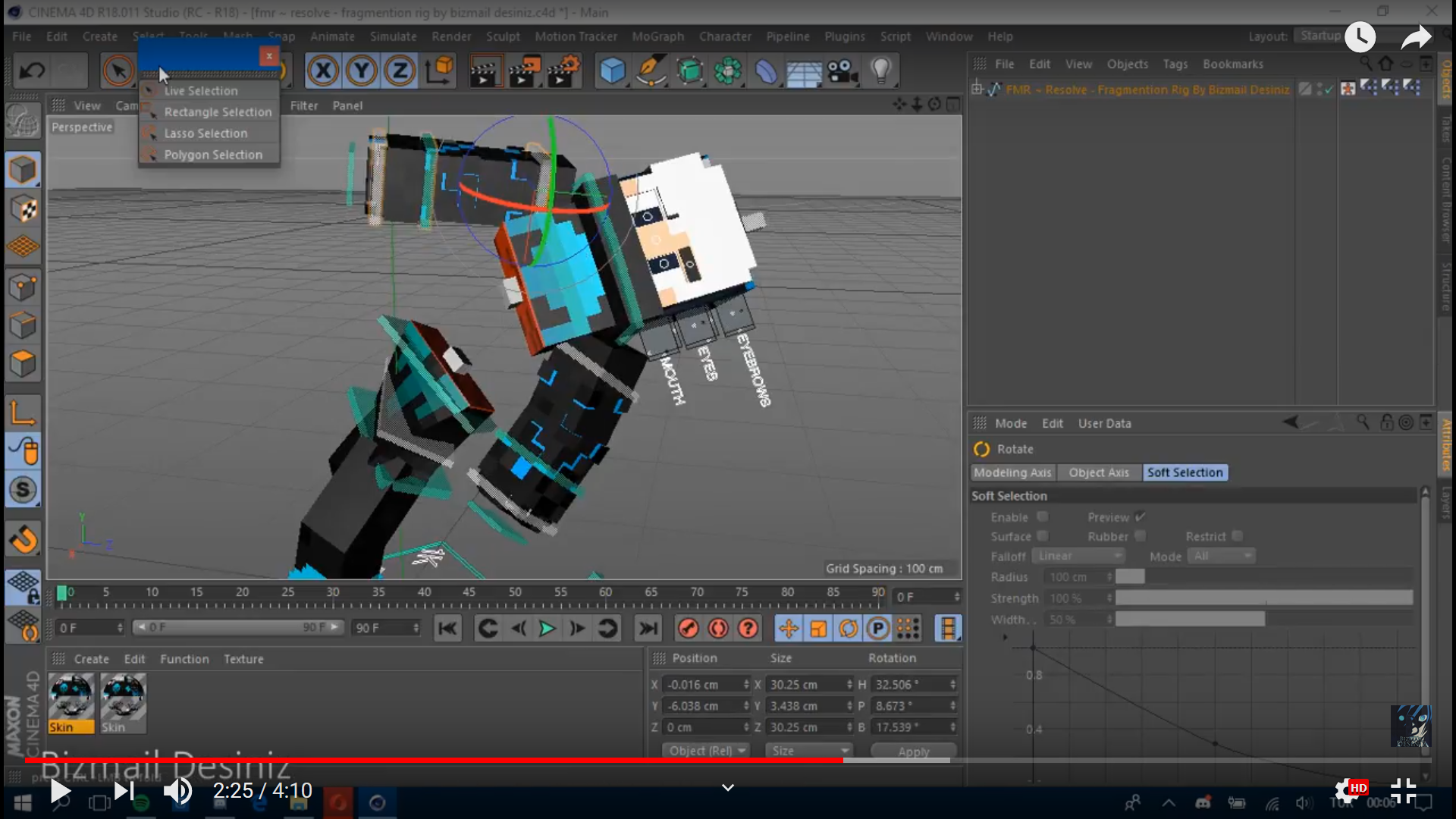Open the Edit Render Settings icon
Screen dimensions: 1456x819
point(563,71)
